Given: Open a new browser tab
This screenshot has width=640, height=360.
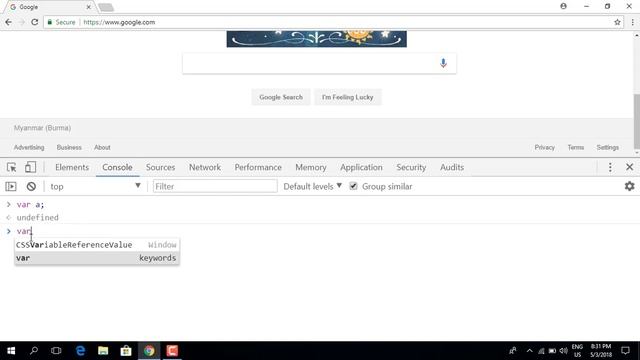Looking at the screenshot, I should [106, 7].
